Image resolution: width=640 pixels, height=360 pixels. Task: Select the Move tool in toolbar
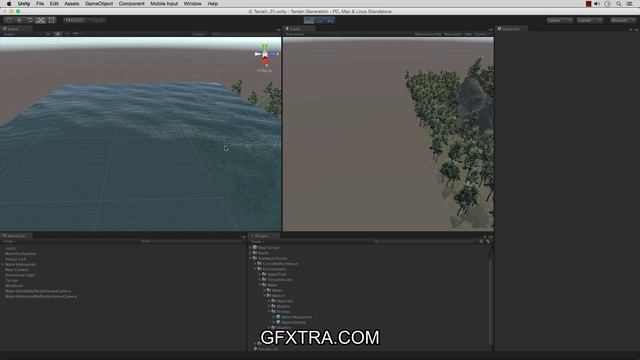pyautogui.click(x=19, y=20)
